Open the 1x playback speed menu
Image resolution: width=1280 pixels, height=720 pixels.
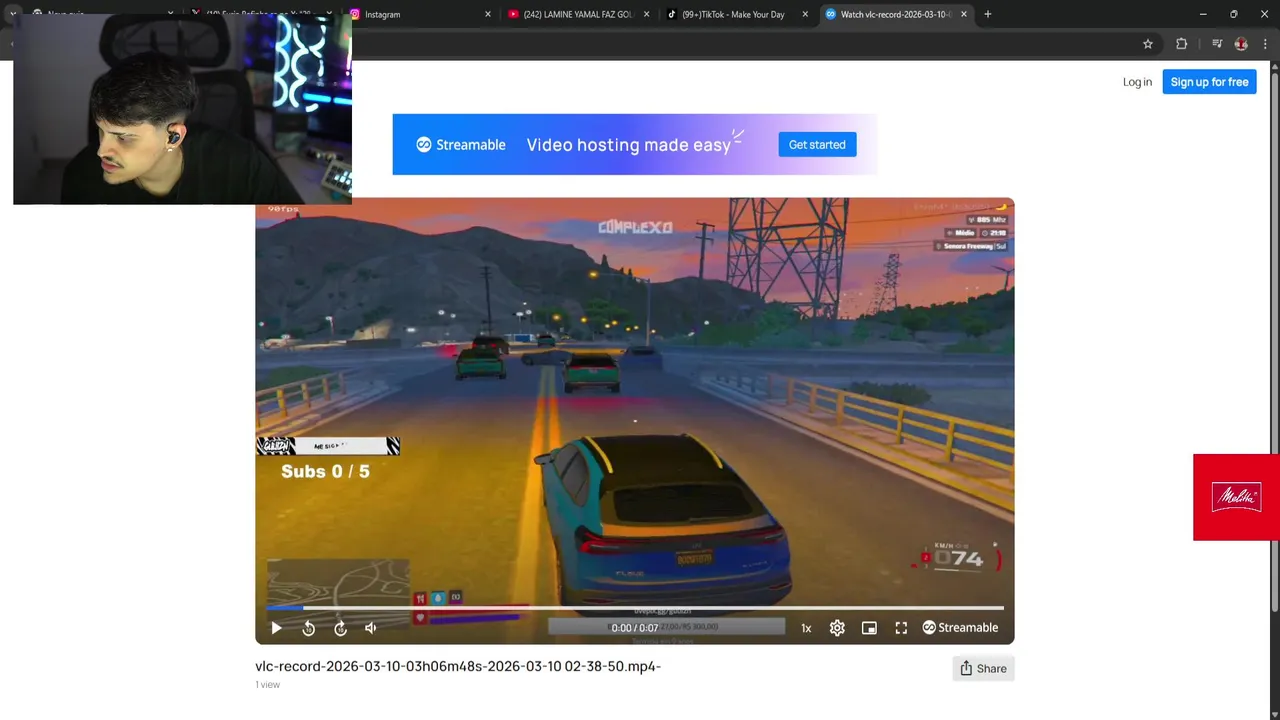806,628
